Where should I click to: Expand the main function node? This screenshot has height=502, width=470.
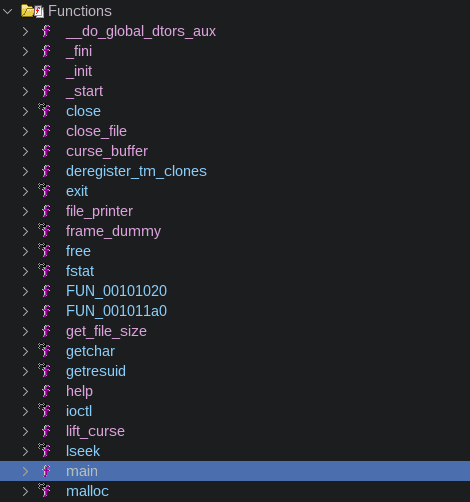tap(25, 471)
